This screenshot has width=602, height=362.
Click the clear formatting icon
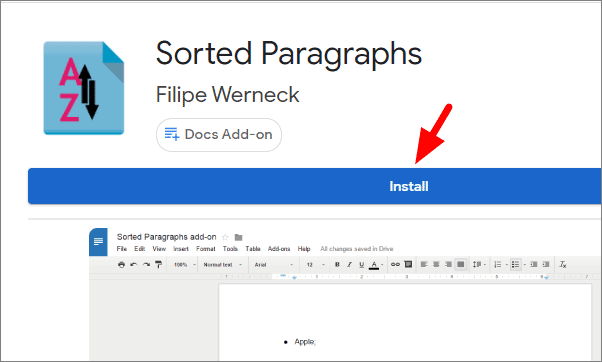coord(563,264)
